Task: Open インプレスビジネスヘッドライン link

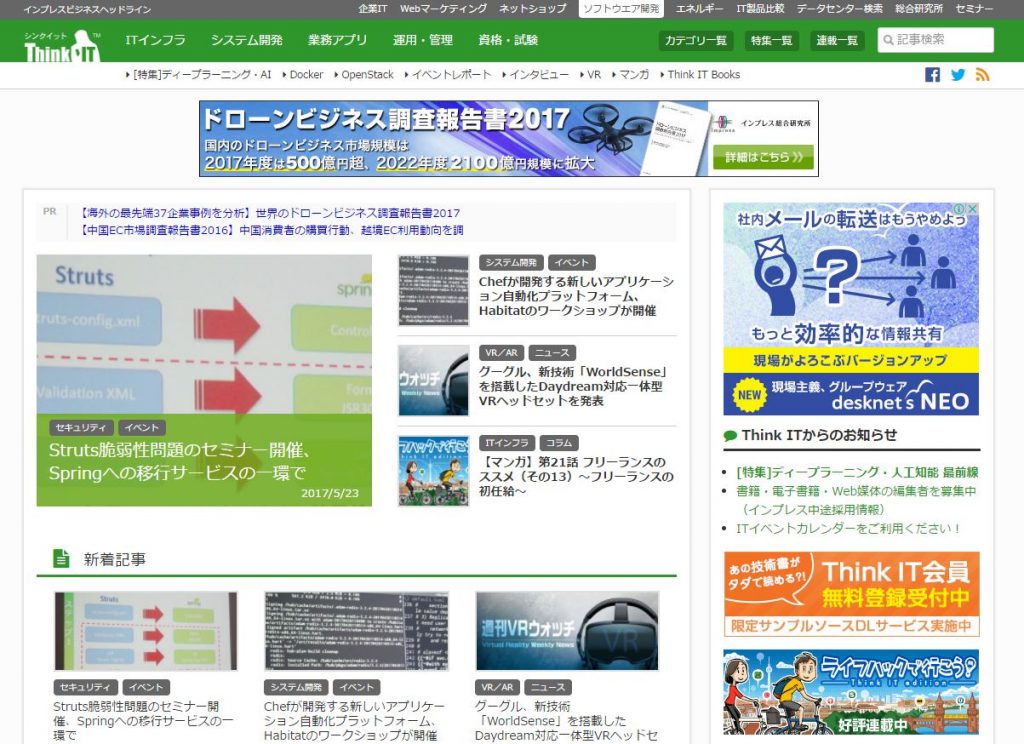Action: 87,10
